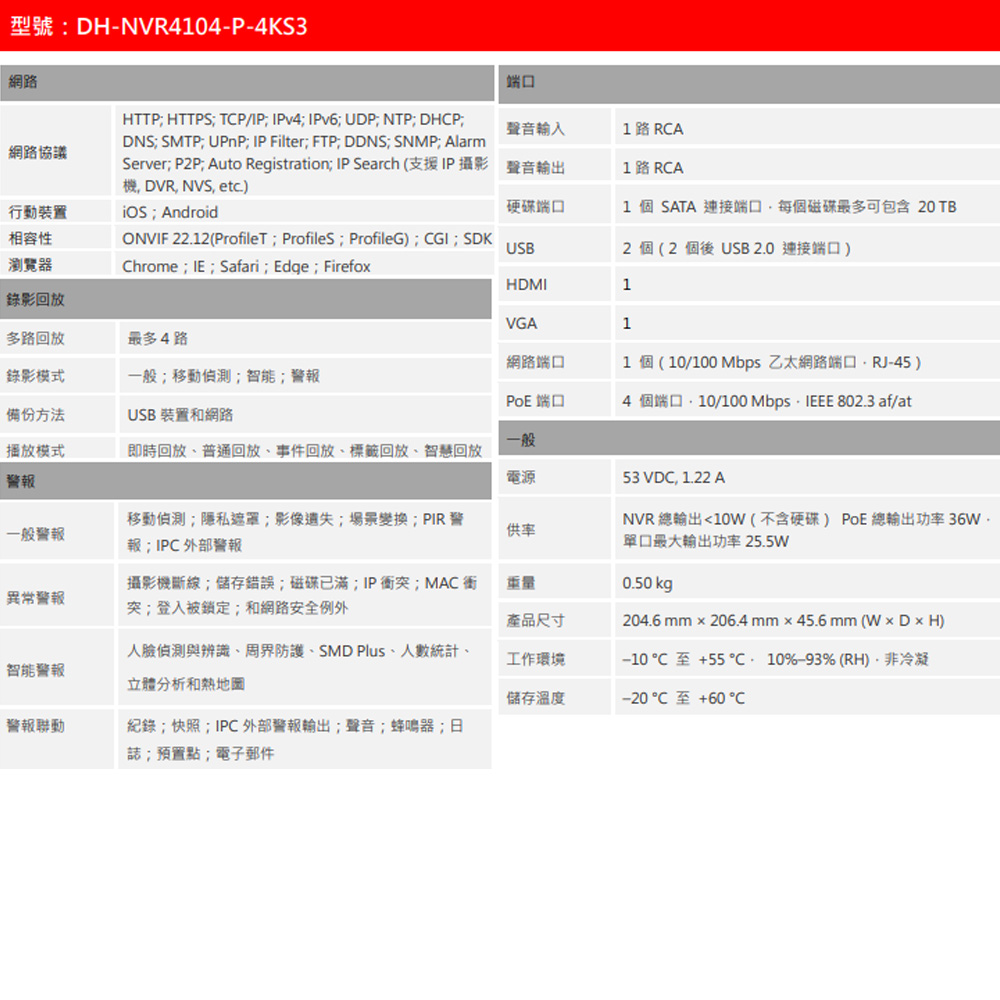Image resolution: width=1000 pixels, height=1000 pixels.
Task: Click the 最多 4 路 value
Action: [158, 339]
